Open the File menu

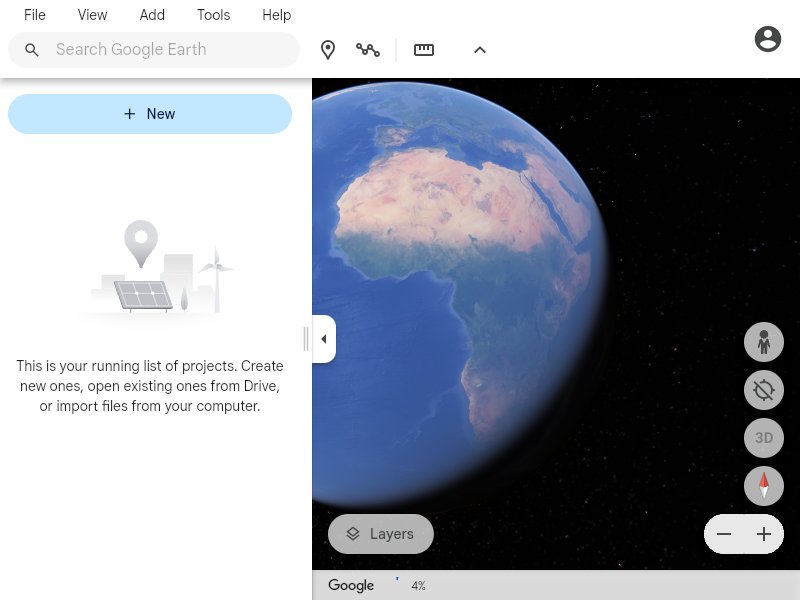pos(35,15)
